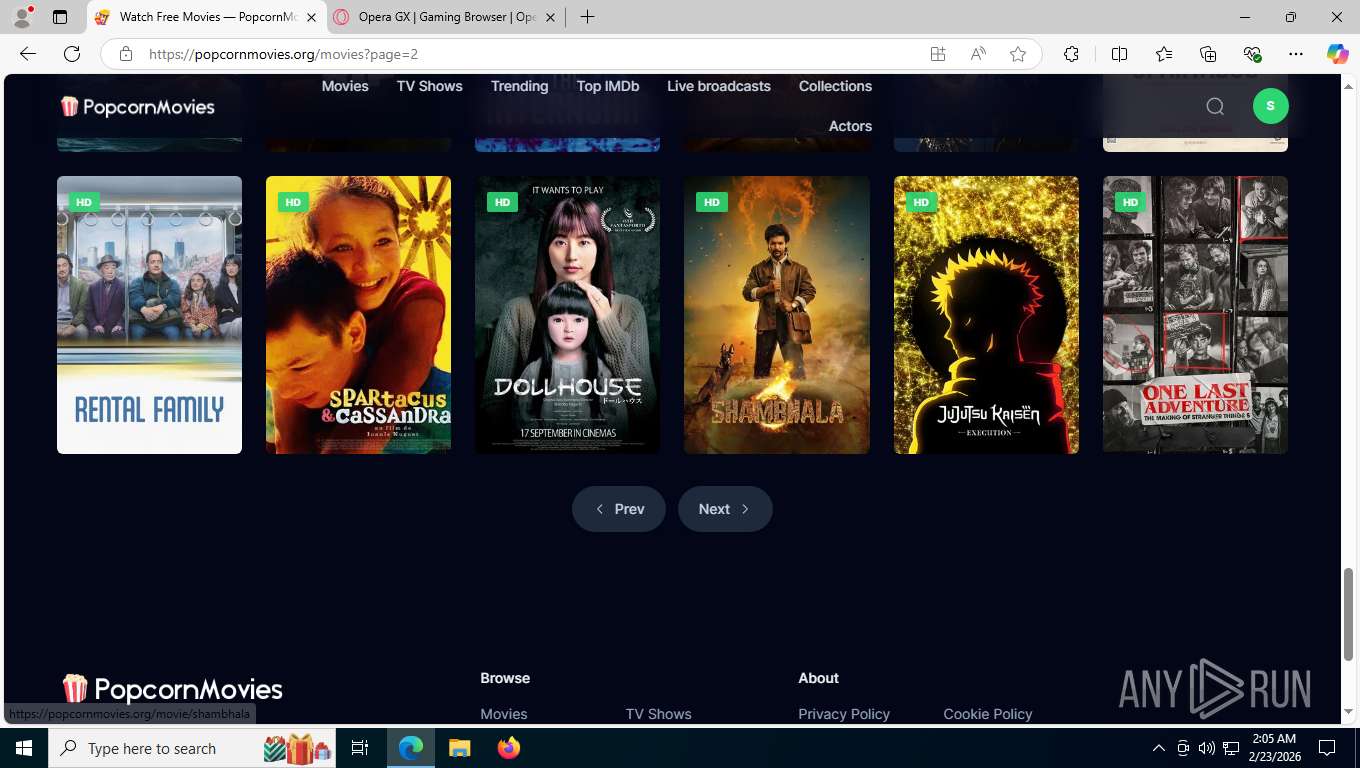Open the taskbar clock and date

1274,748
